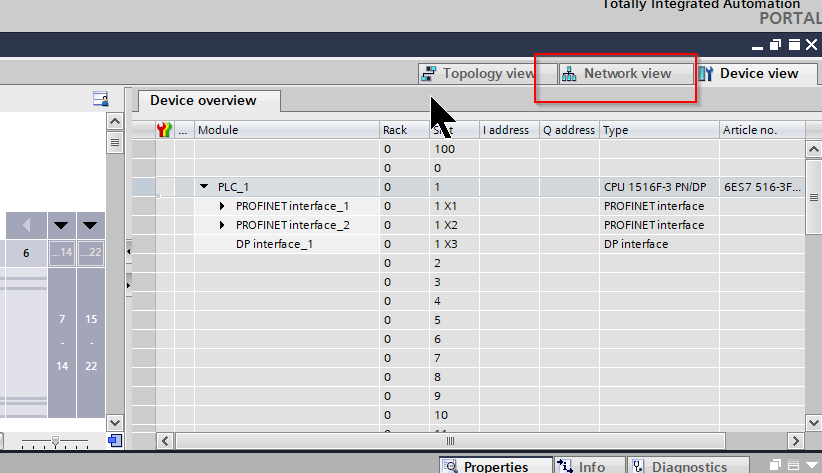Click the zoom-to-fit overview icon
The width and height of the screenshot is (822, 473).
click(115, 440)
